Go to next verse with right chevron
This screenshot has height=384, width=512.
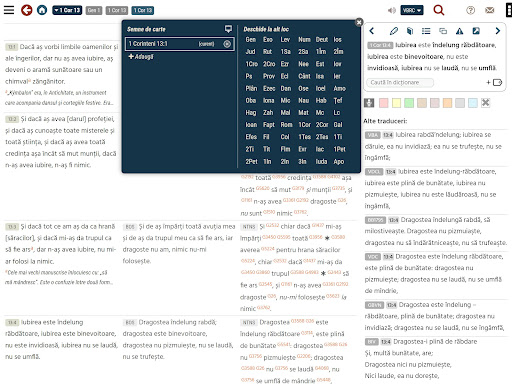pos(498,31)
